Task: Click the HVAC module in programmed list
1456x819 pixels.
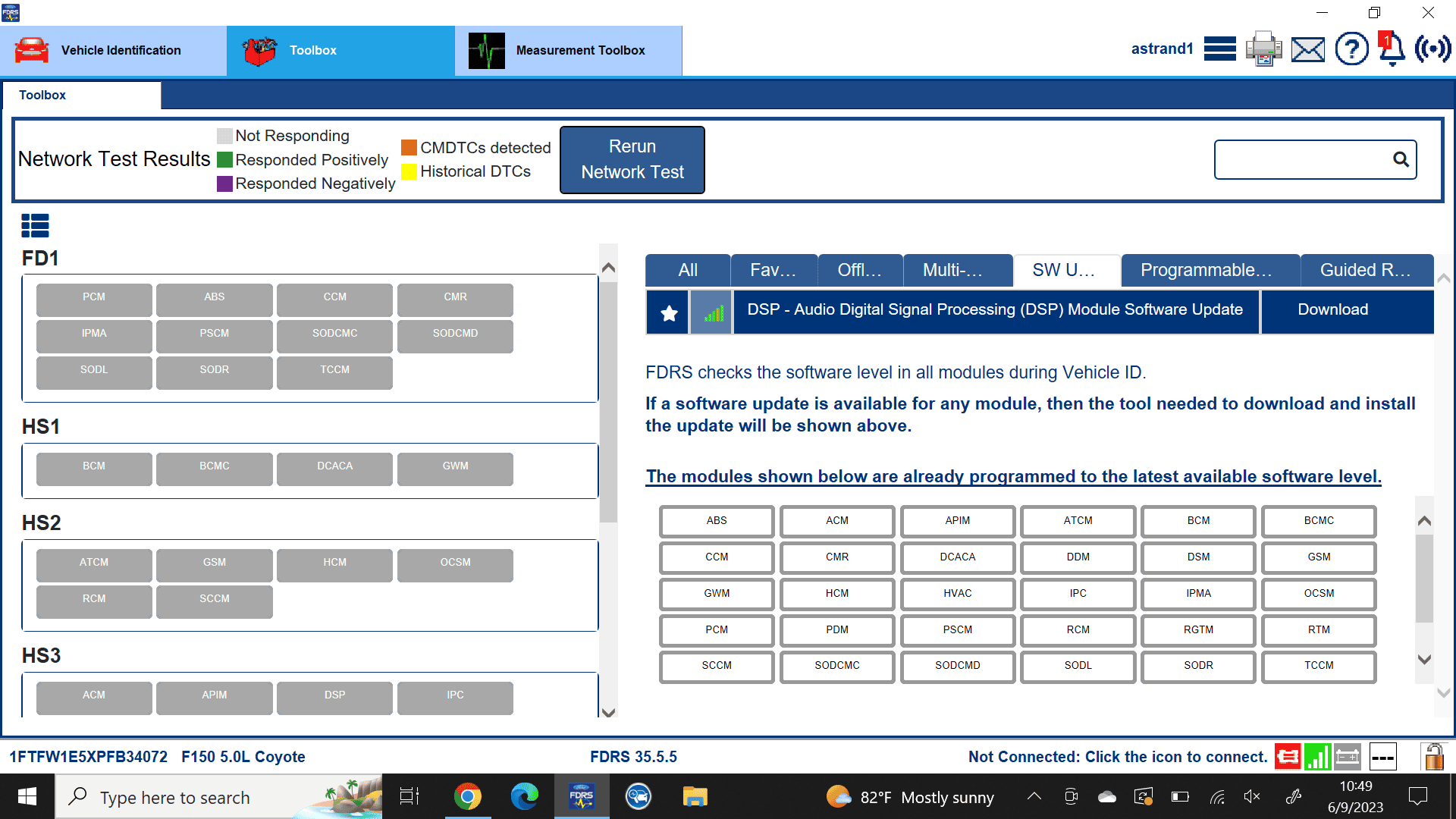Action: point(958,594)
